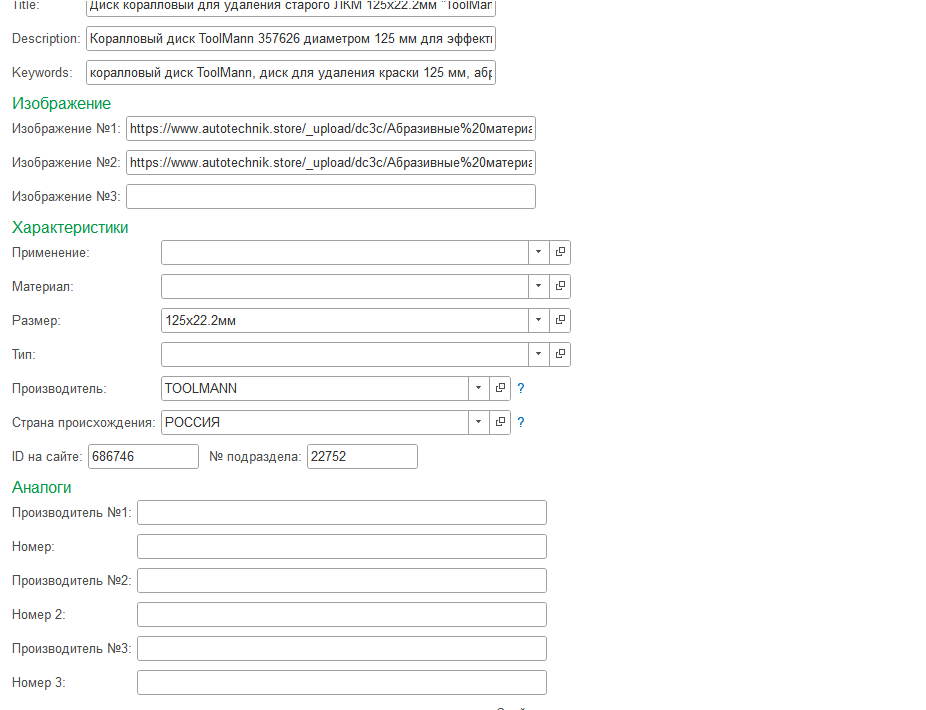Open the Страна происхождения dropdown arrow
Screen dimensions: 926x710
(479, 423)
